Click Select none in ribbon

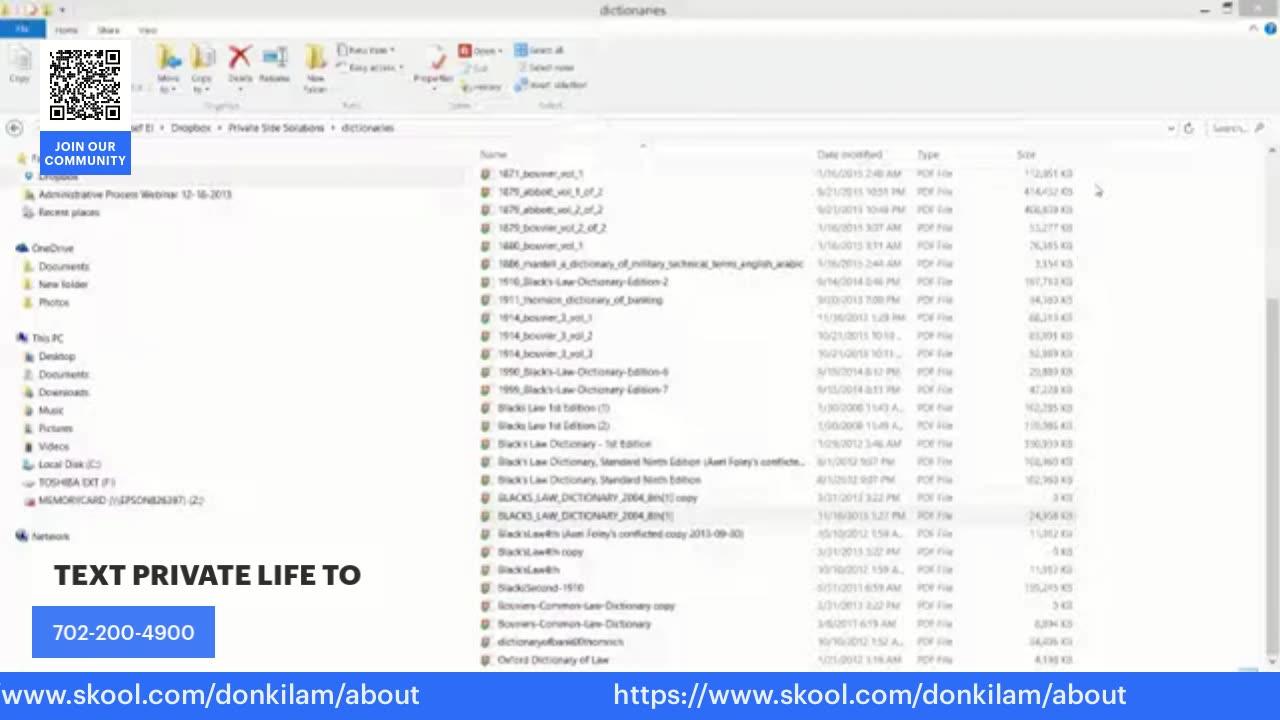(x=544, y=68)
